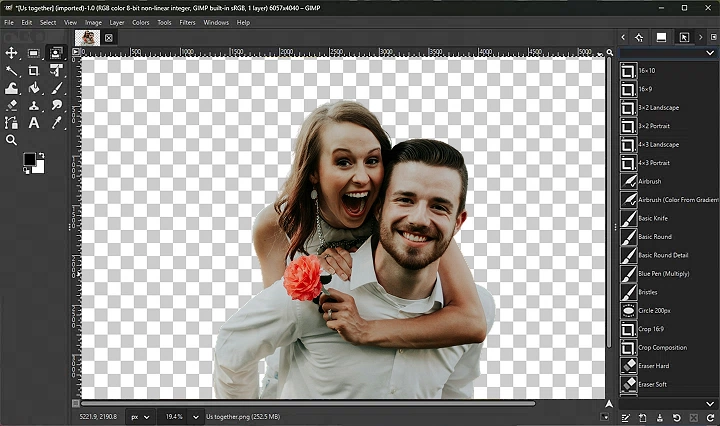720x426 pixels.
Task: Click the black foreground color swatch
Action: coord(30,160)
